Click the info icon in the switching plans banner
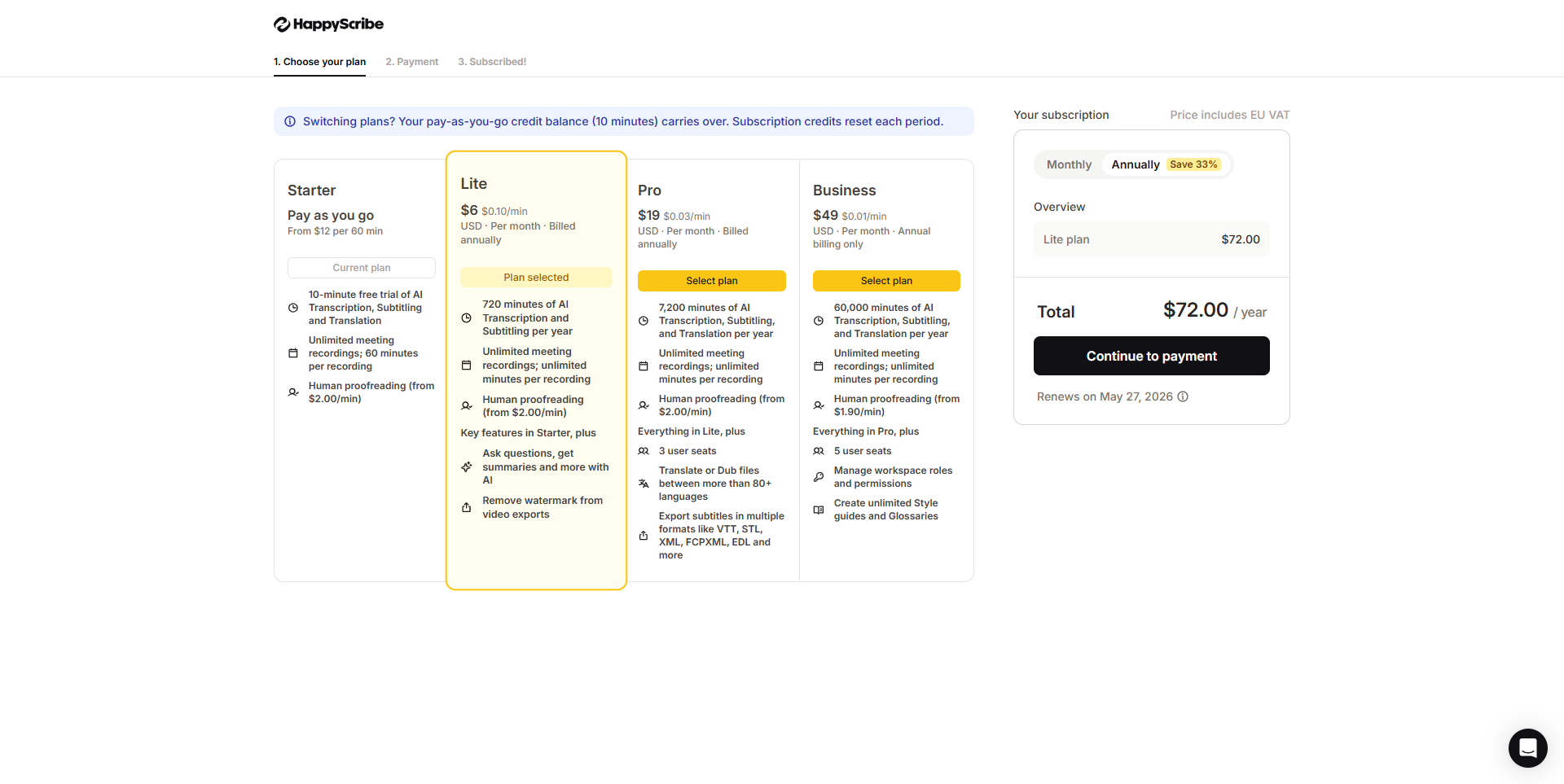 [x=290, y=121]
